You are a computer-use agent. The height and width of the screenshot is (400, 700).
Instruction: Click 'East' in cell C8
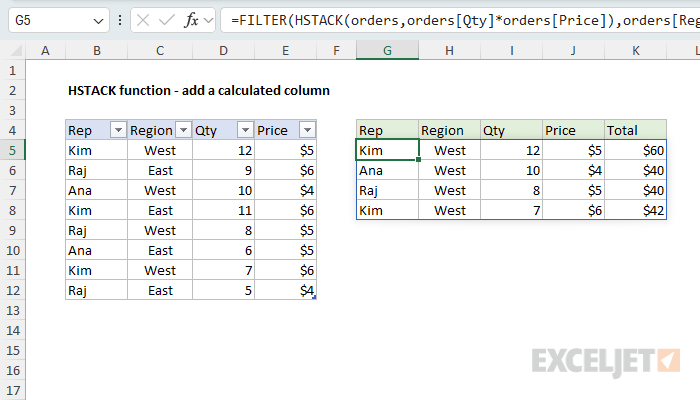(x=160, y=210)
